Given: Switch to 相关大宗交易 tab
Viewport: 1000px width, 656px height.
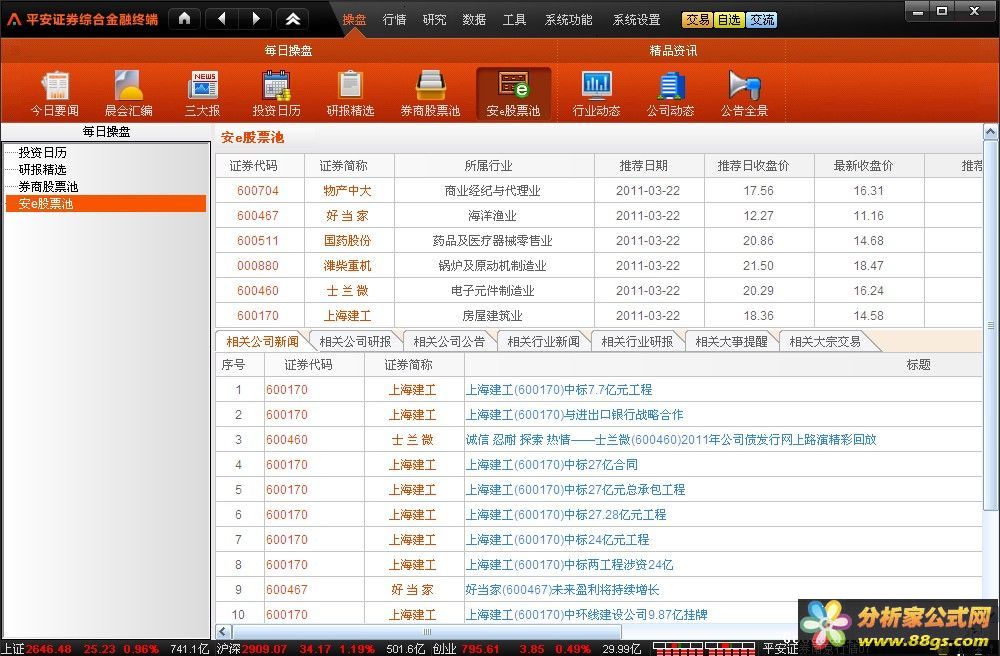Looking at the screenshot, I should pyautogui.click(x=825, y=342).
